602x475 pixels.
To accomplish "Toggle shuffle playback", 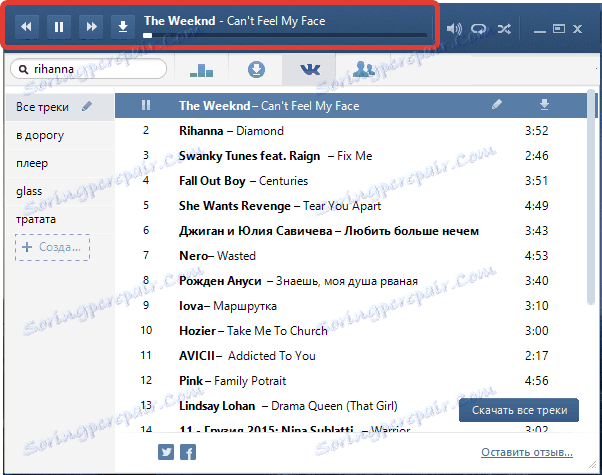I will click(504, 28).
